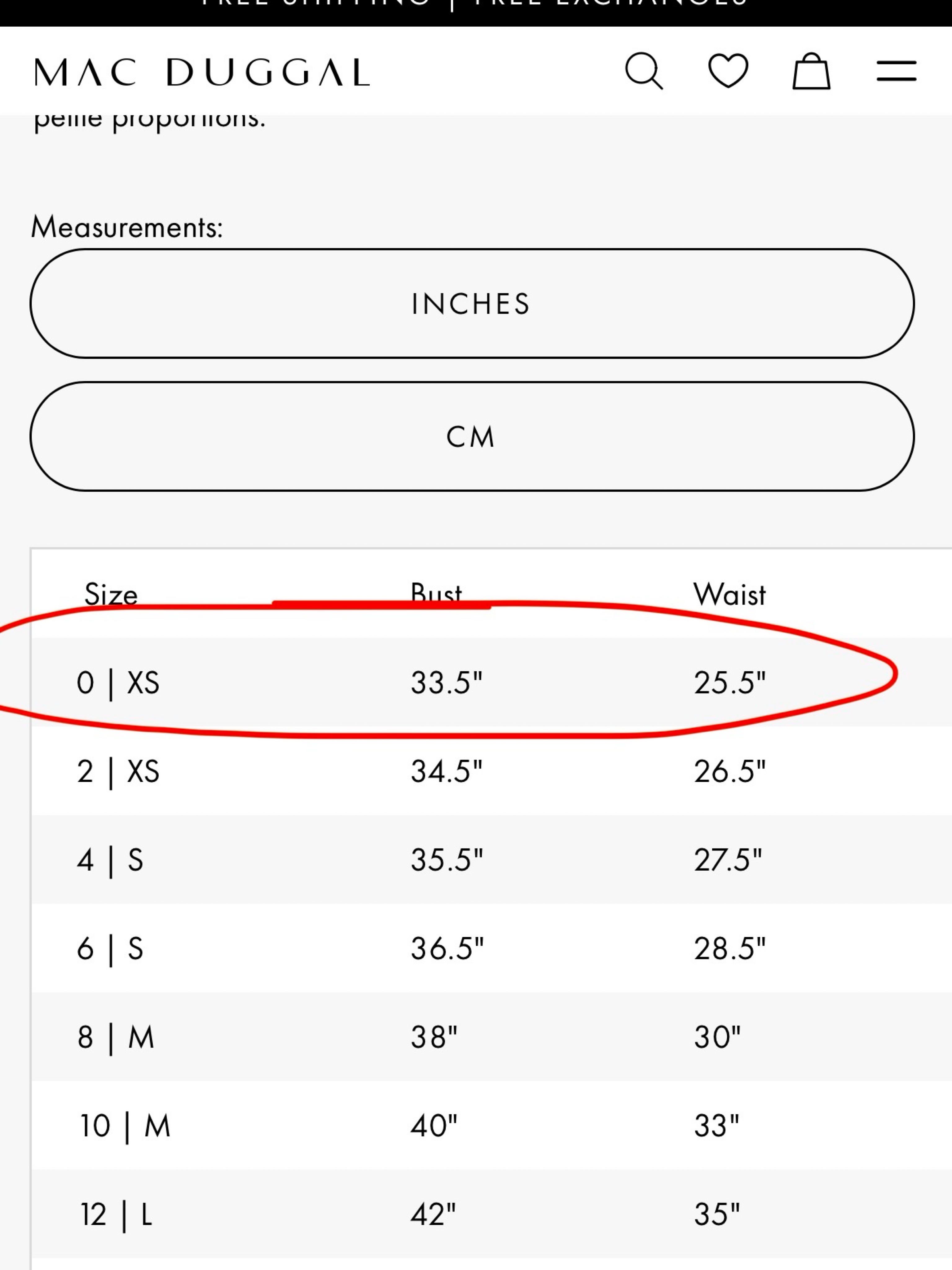Select the 10 | M size row
952x1270 pixels.
point(492,1125)
